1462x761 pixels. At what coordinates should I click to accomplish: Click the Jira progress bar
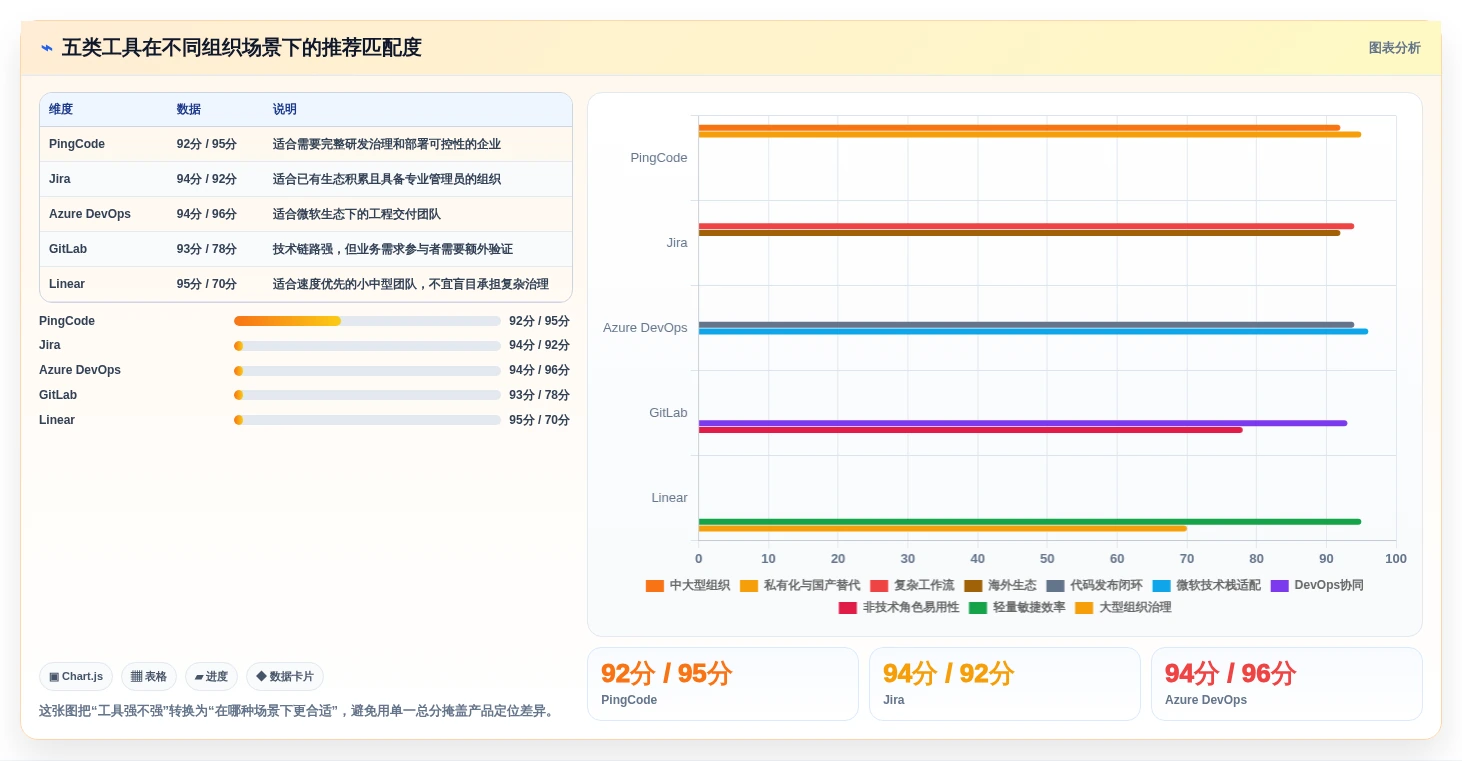(367, 346)
